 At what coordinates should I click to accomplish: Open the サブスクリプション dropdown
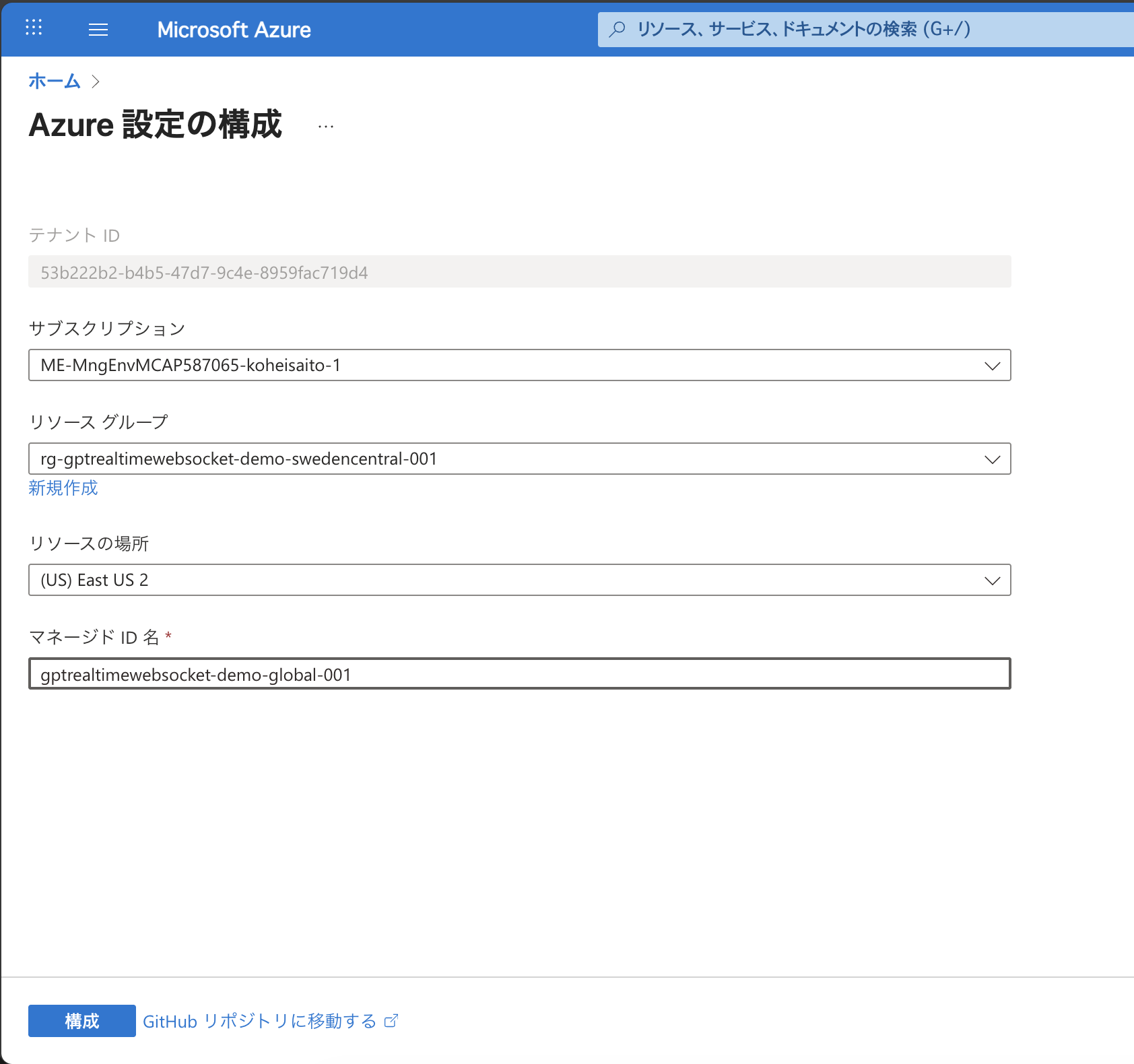coord(520,365)
